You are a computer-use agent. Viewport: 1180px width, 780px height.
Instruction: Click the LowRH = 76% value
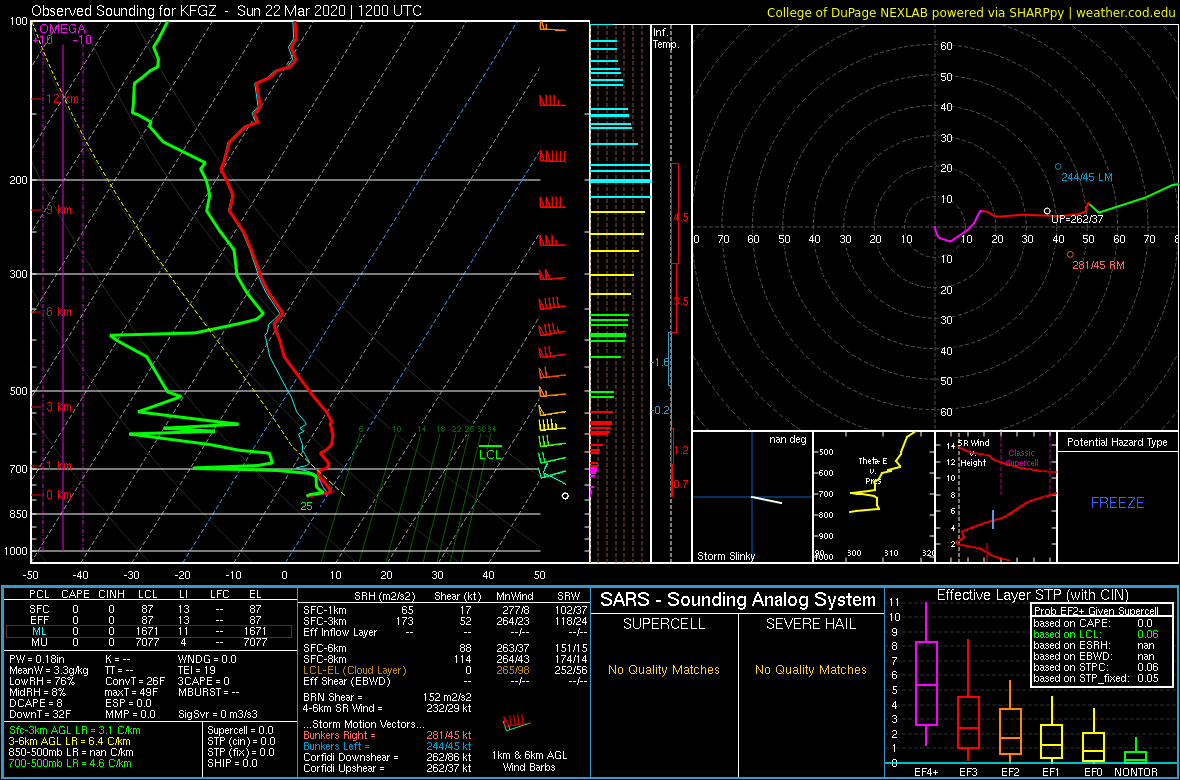tap(38, 681)
